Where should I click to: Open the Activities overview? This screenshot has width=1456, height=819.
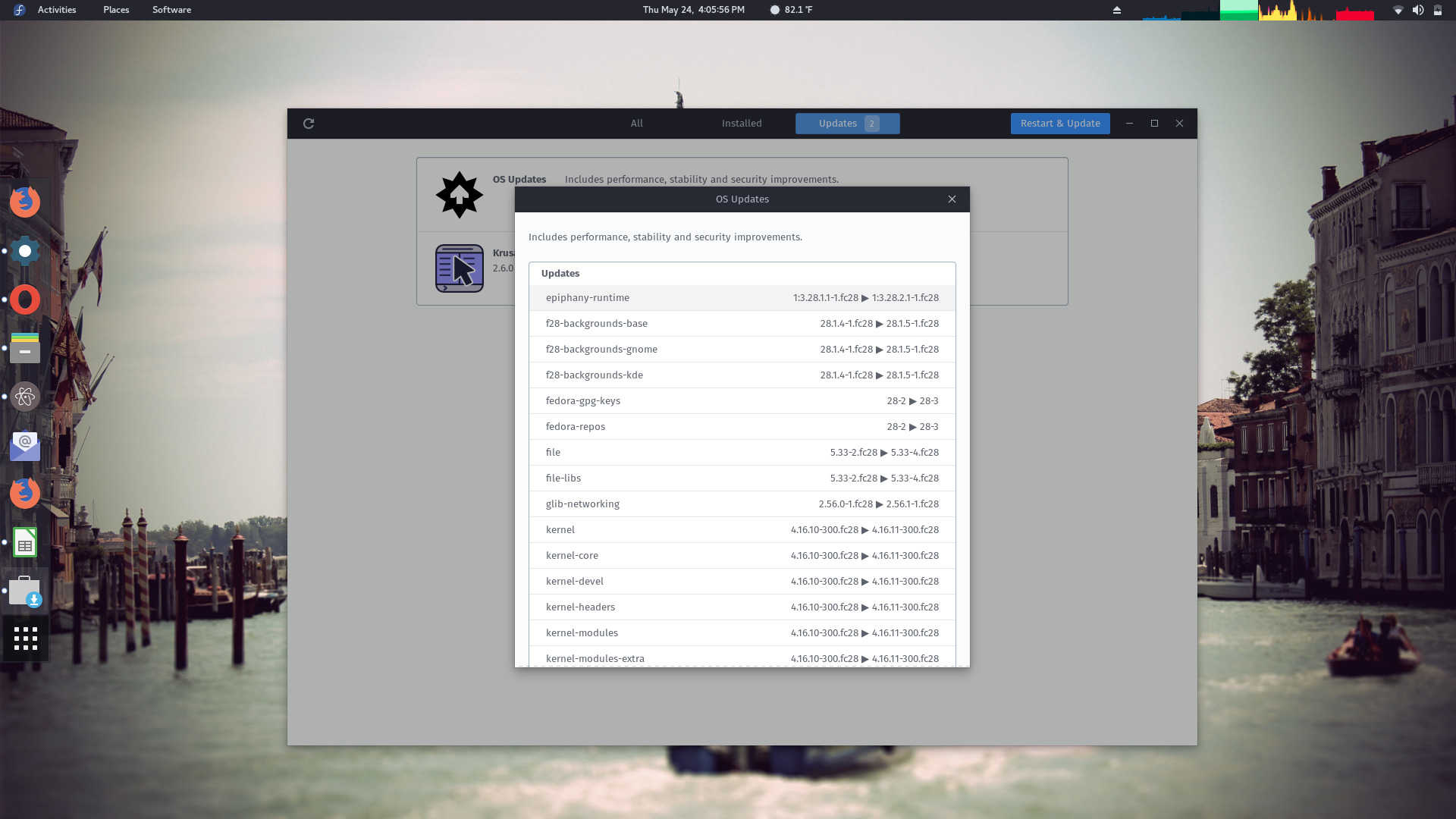[57, 10]
